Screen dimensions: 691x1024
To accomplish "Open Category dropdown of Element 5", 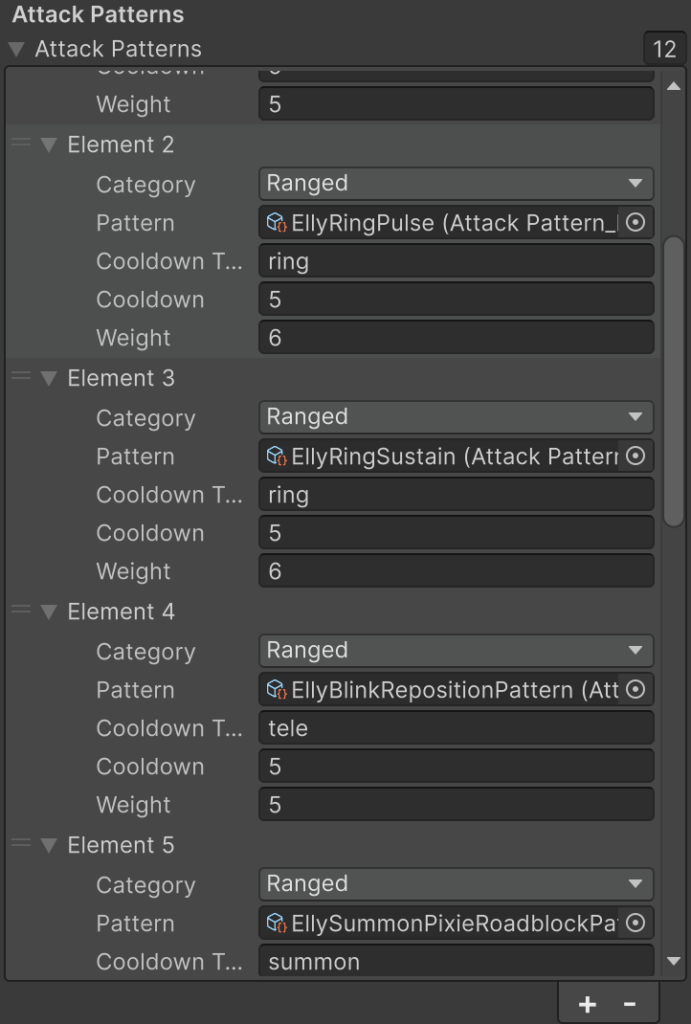I will pos(456,884).
